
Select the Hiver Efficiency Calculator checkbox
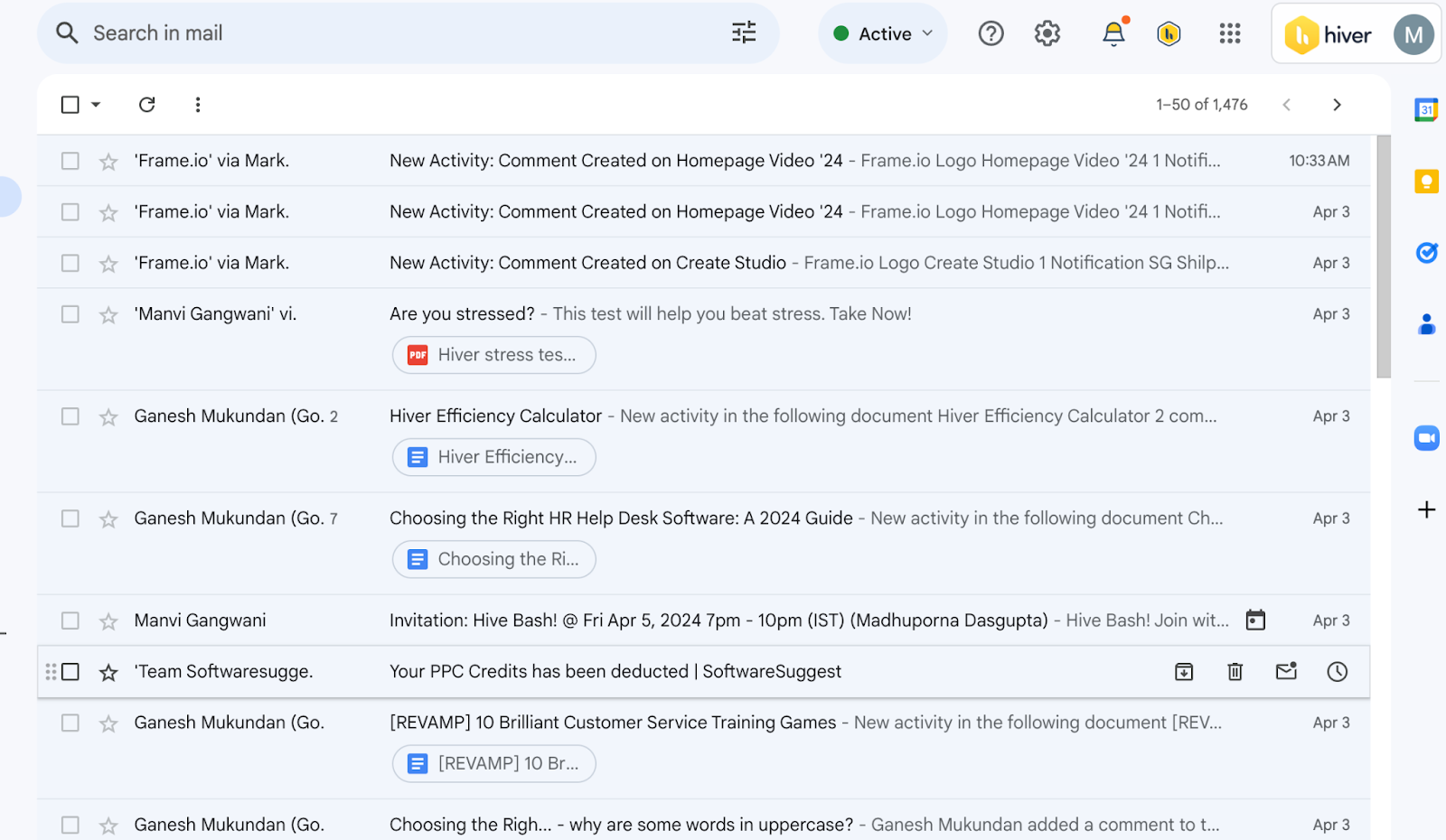(70, 416)
